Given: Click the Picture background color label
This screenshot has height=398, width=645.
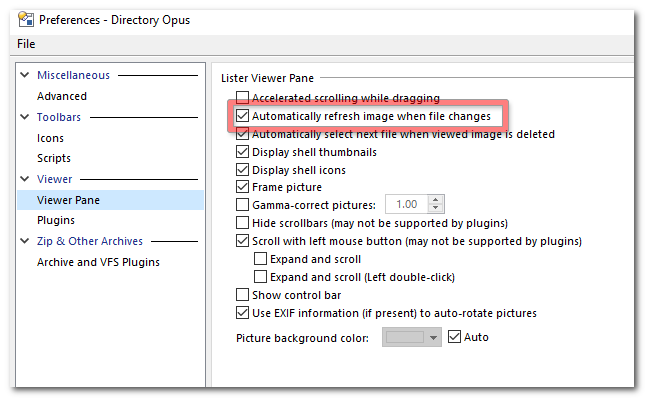Looking at the screenshot, I should (x=302, y=338).
